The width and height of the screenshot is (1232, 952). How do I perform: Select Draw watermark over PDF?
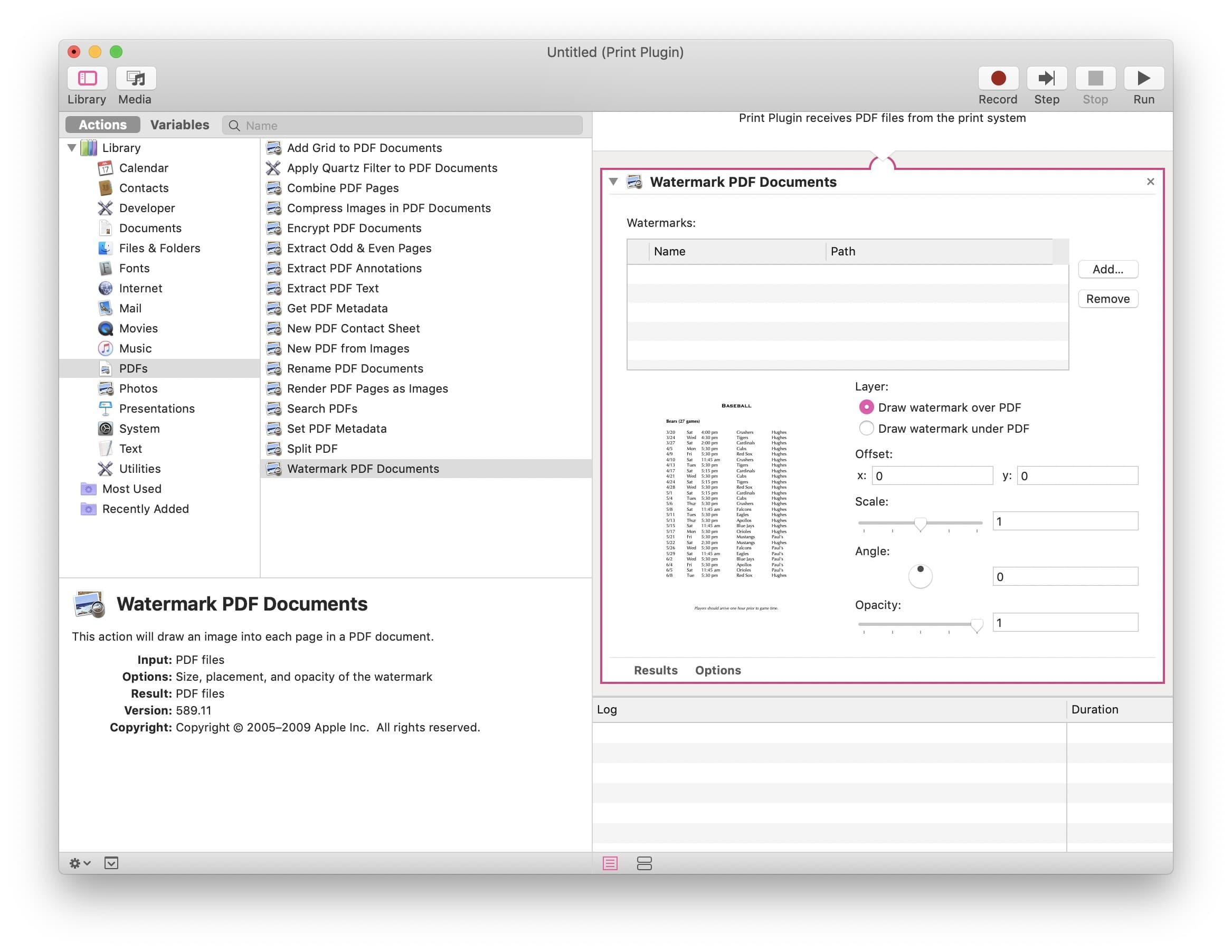[x=866, y=407]
